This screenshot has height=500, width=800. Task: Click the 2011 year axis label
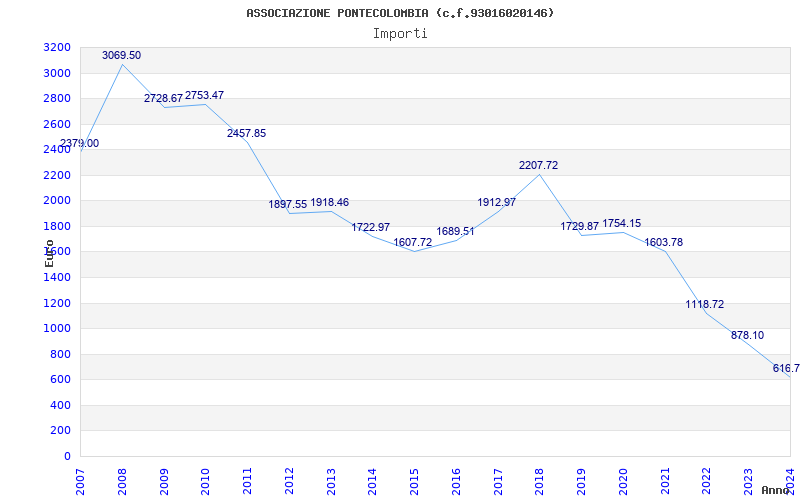[x=247, y=482]
